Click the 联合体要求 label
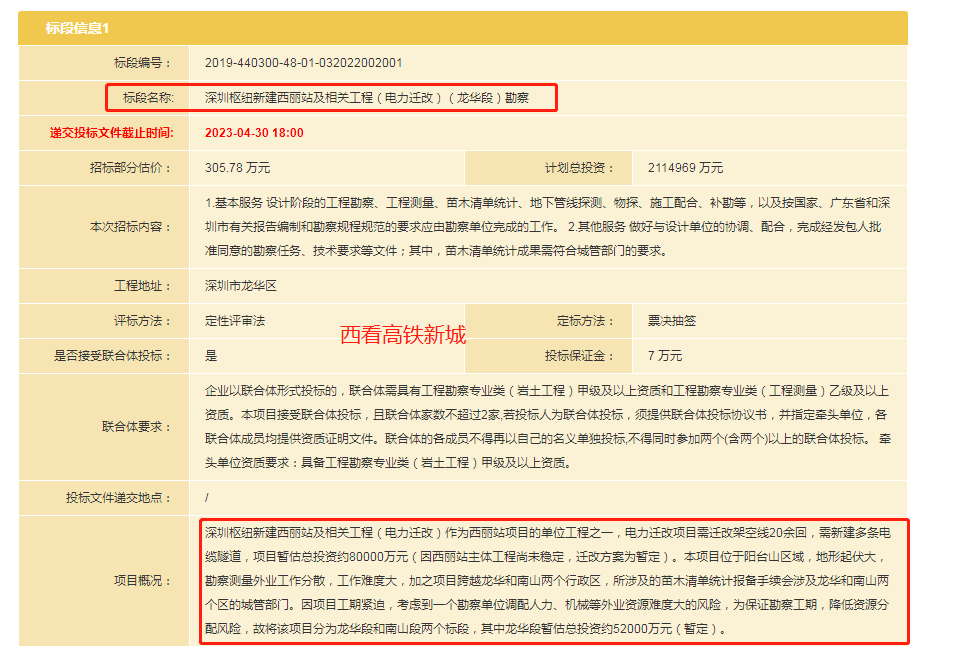The height and width of the screenshot is (646, 958). click(x=137, y=427)
